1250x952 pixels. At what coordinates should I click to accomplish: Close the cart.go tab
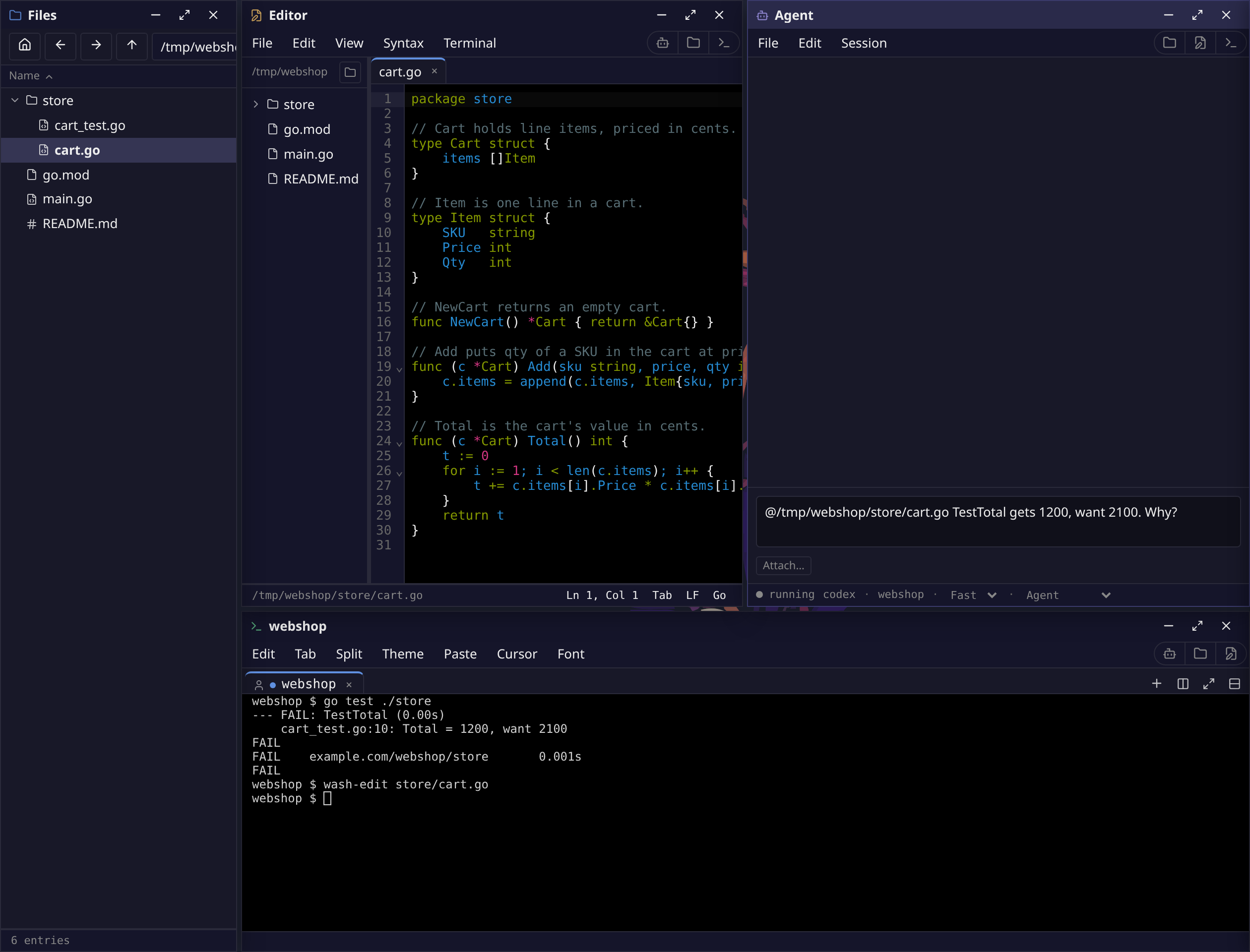(434, 71)
